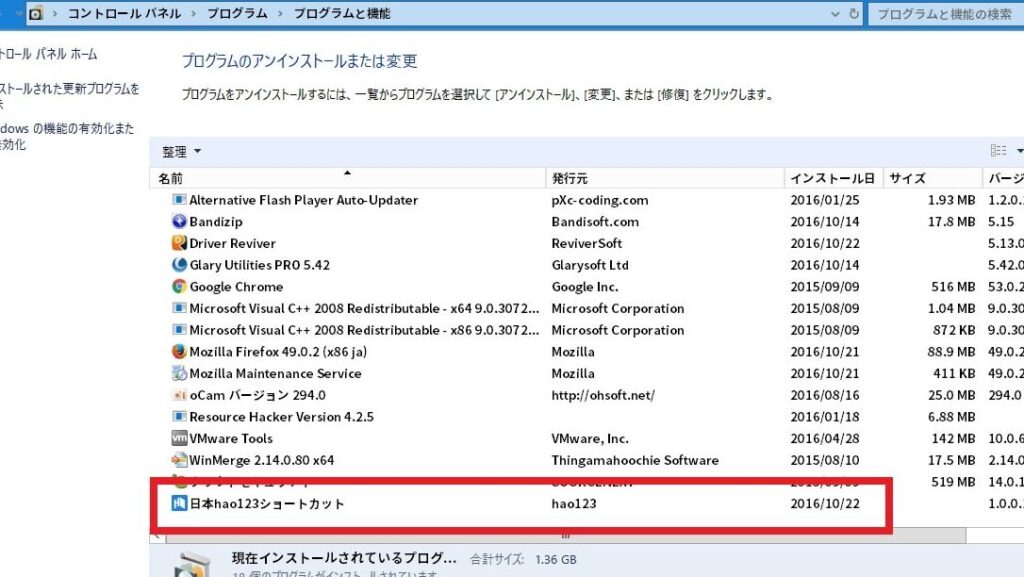Expand the address bar history dropdown

coord(836,14)
